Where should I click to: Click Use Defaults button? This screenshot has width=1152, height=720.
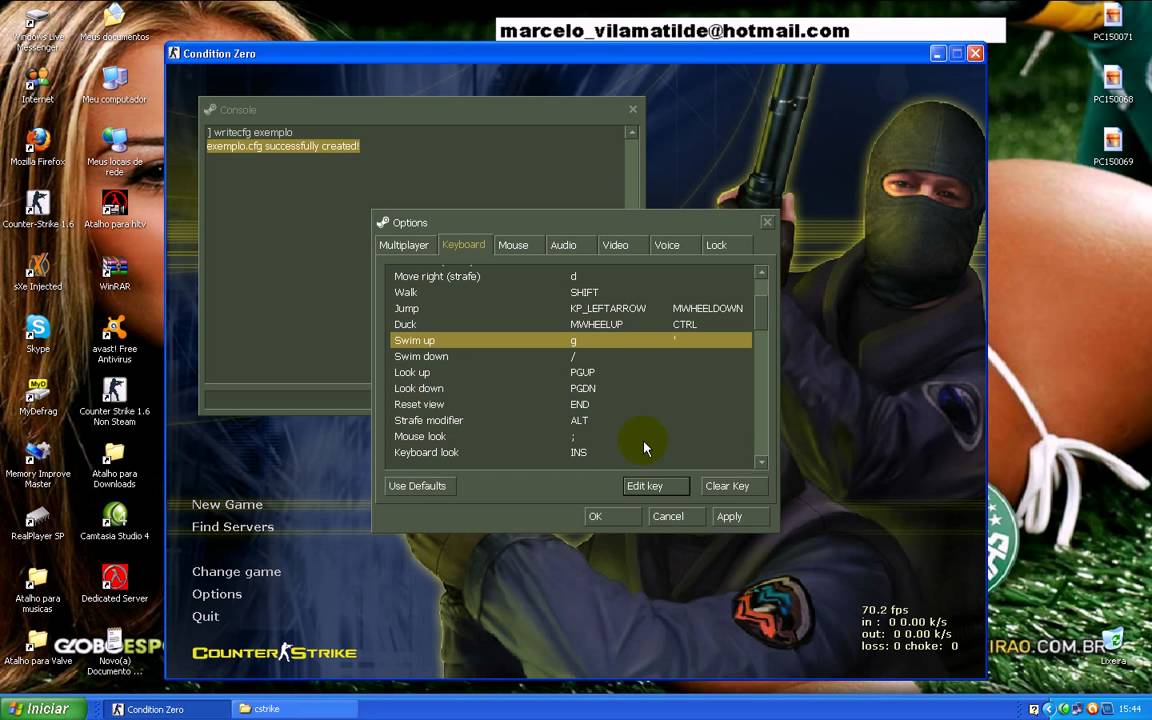click(420, 486)
